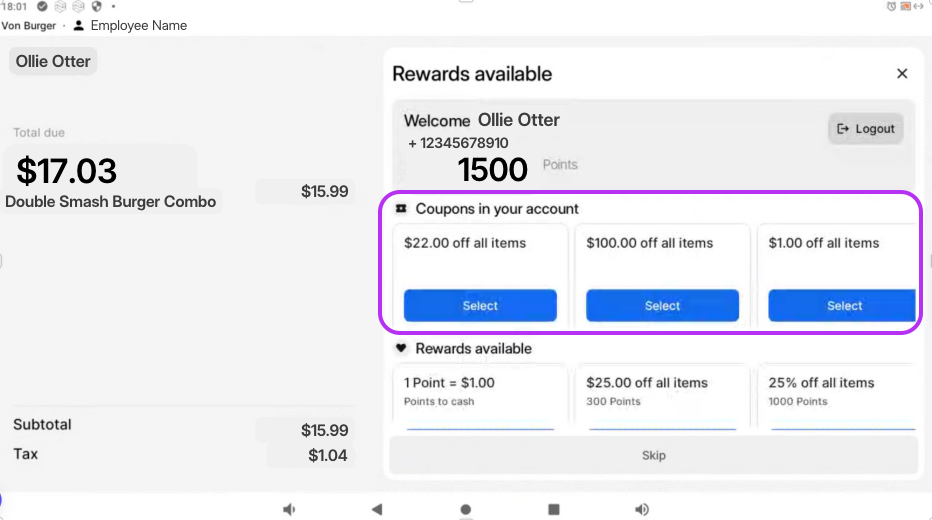Skip the rewards selection
Image resolution: width=932 pixels, height=520 pixels.
coord(653,455)
